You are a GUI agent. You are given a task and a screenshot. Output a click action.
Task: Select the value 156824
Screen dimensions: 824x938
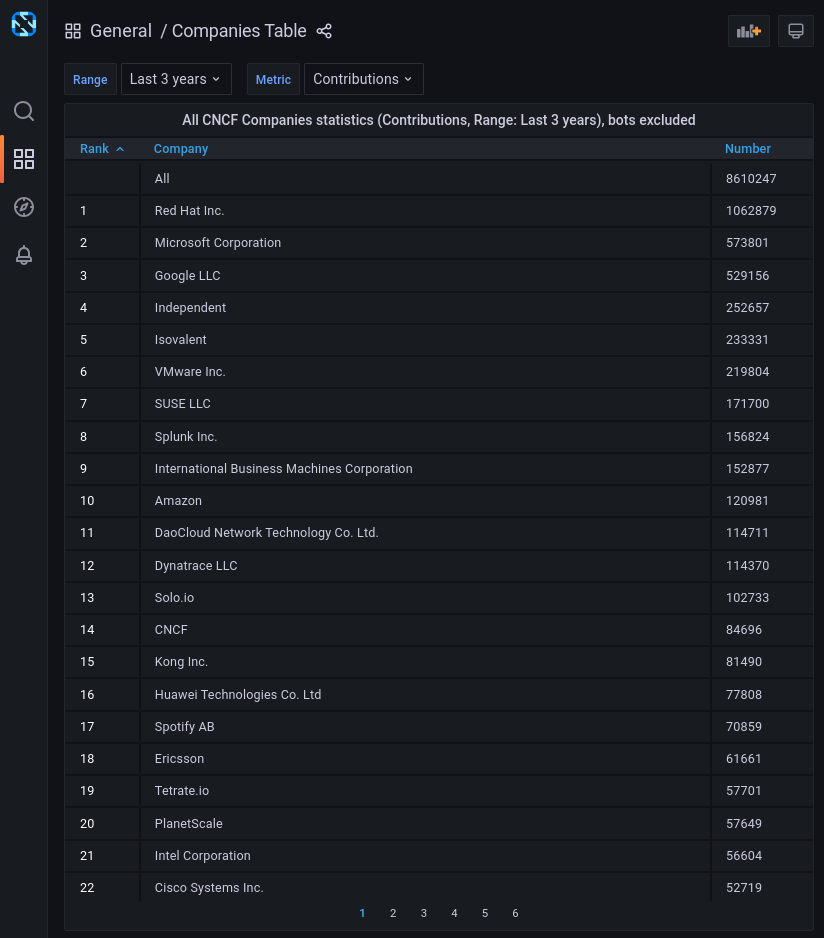[747, 437]
